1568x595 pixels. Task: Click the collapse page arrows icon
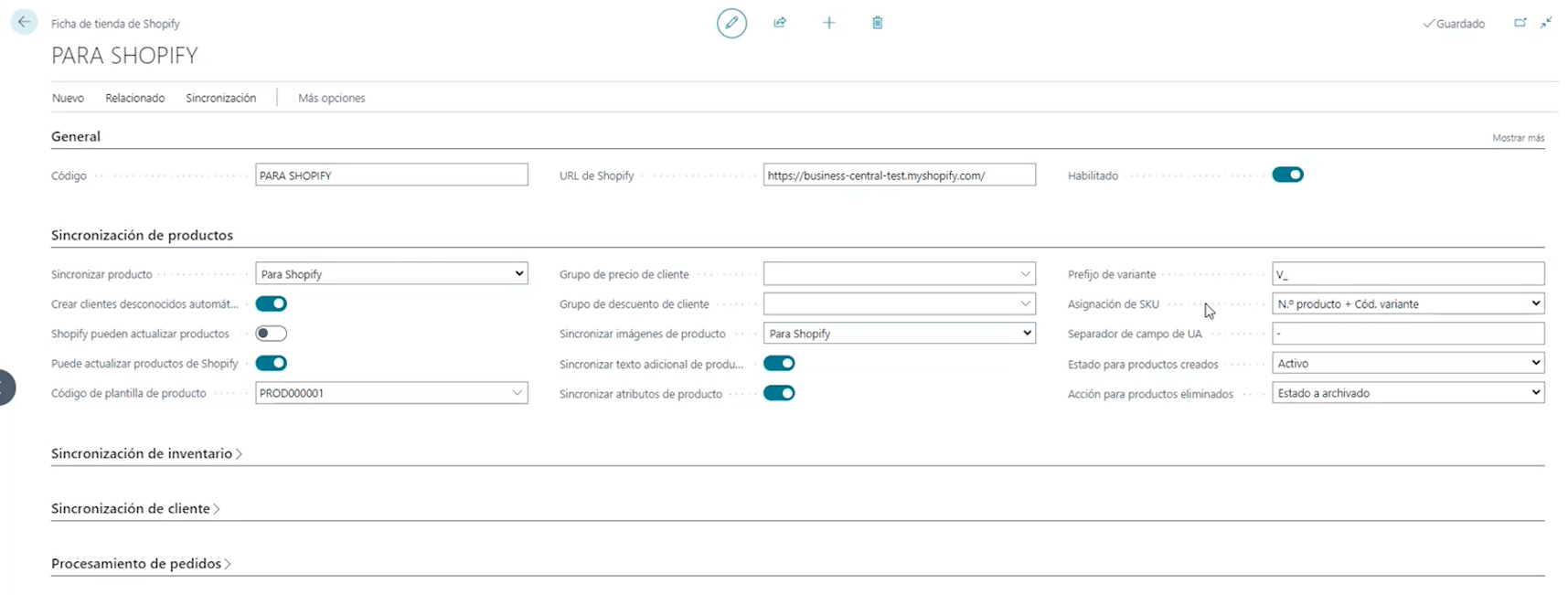(1546, 23)
